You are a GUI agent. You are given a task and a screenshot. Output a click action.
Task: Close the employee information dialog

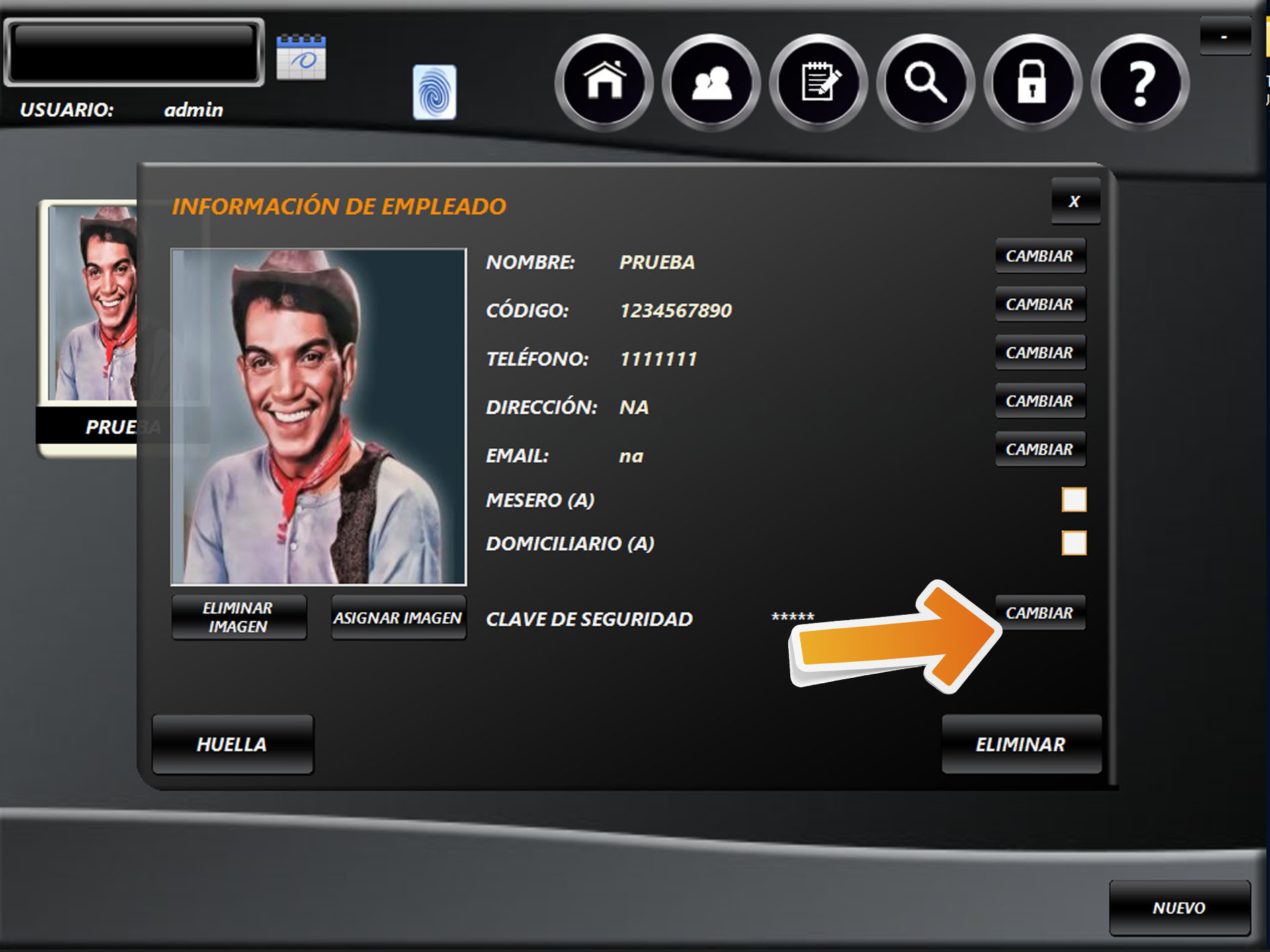click(1074, 202)
